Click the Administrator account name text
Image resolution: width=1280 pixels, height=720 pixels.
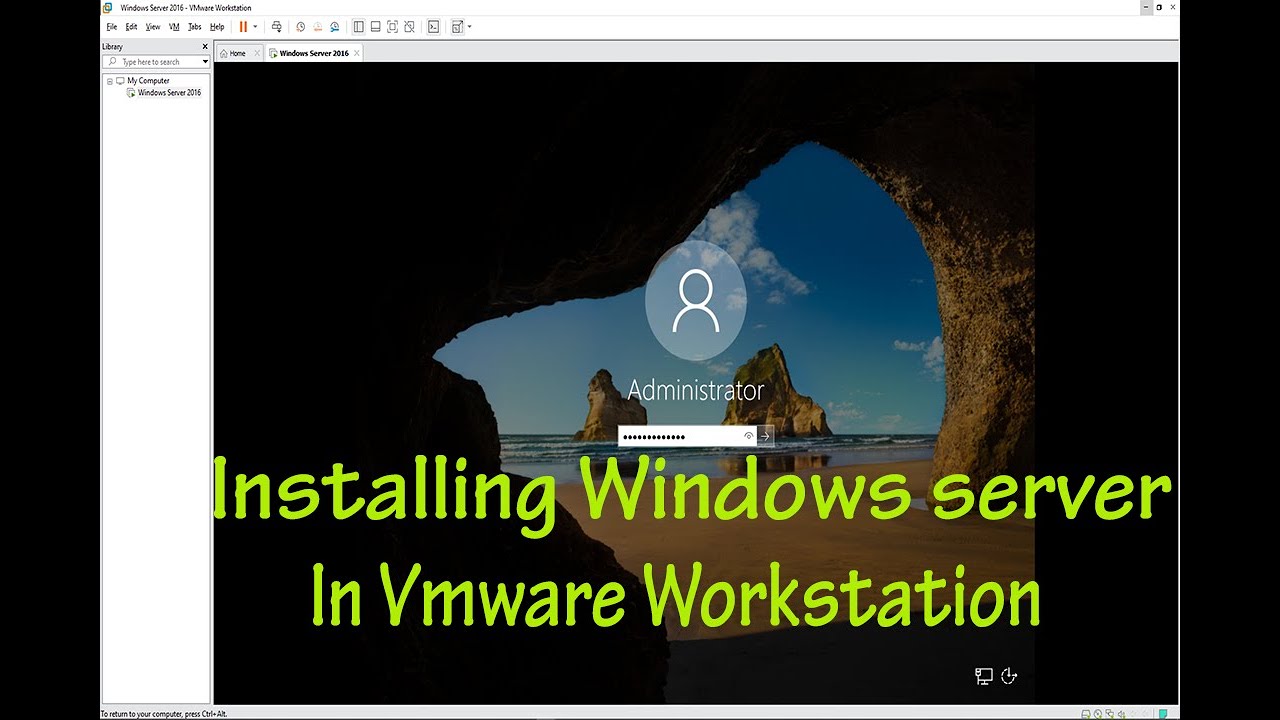(696, 390)
